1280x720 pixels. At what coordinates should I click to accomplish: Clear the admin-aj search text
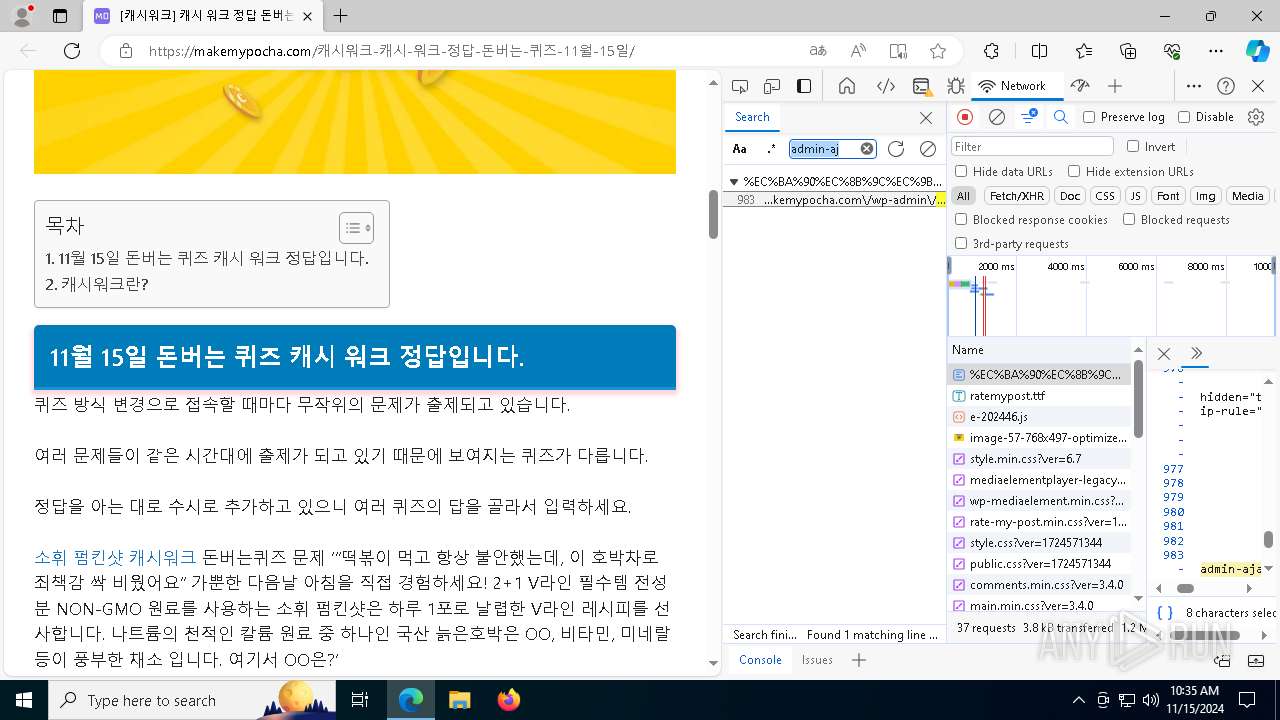coord(867,149)
